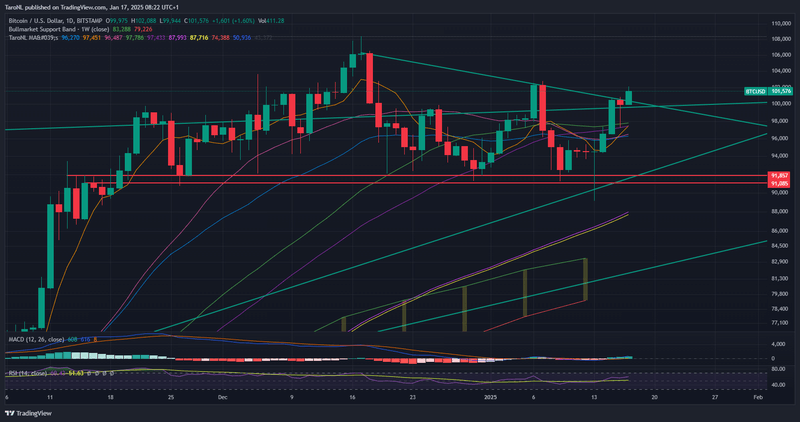The image size is (800, 422).
Task: Click the blue 96,270 moving average value
Action: tap(70, 38)
